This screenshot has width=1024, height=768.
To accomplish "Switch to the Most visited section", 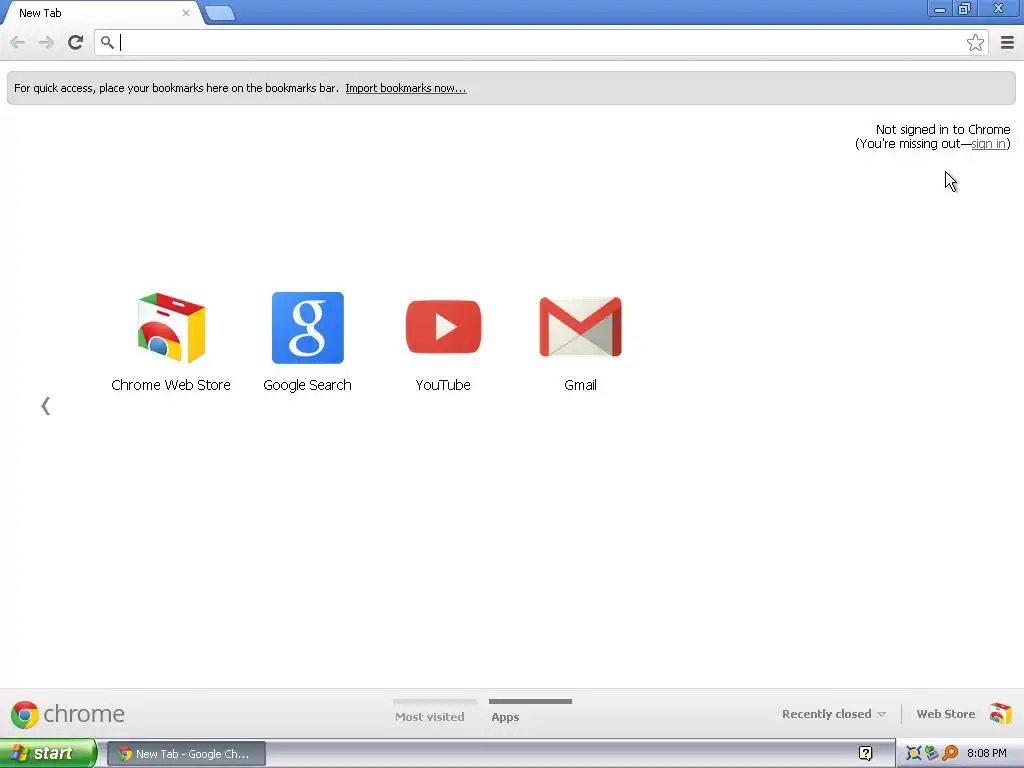I will 430,716.
